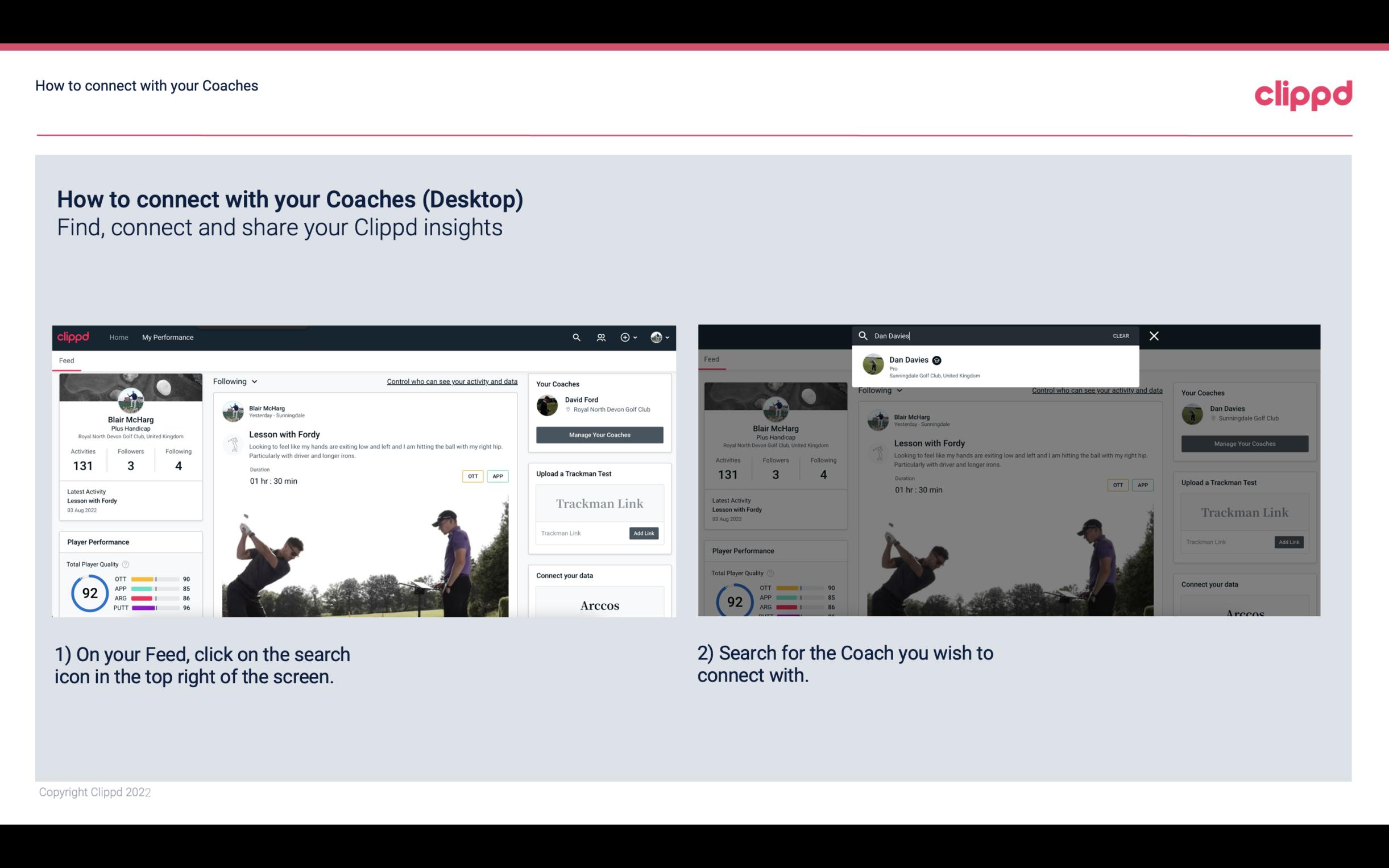This screenshot has height=868, width=1389.
Task: Click the close X icon on search overlay
Action: point(1153,334)
